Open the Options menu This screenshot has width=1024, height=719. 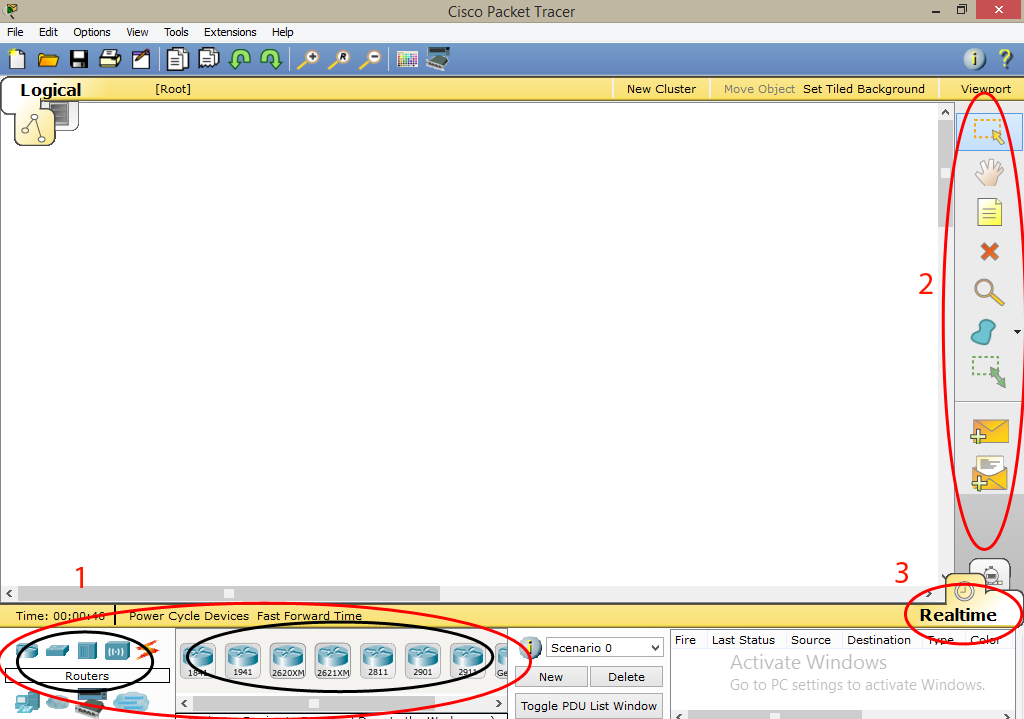click(91, 31)
